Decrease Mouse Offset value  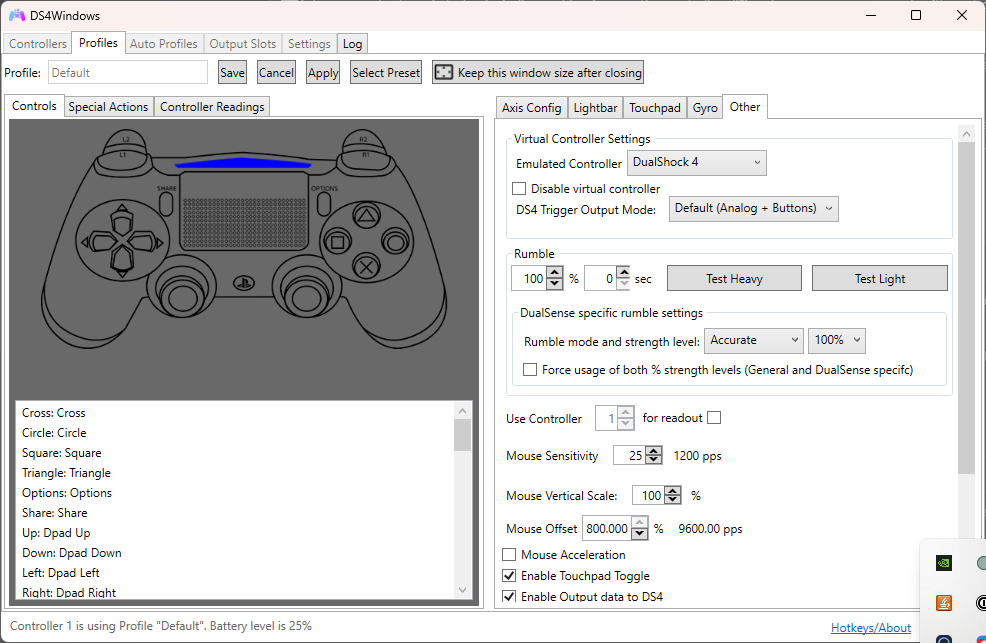[640, 534]
